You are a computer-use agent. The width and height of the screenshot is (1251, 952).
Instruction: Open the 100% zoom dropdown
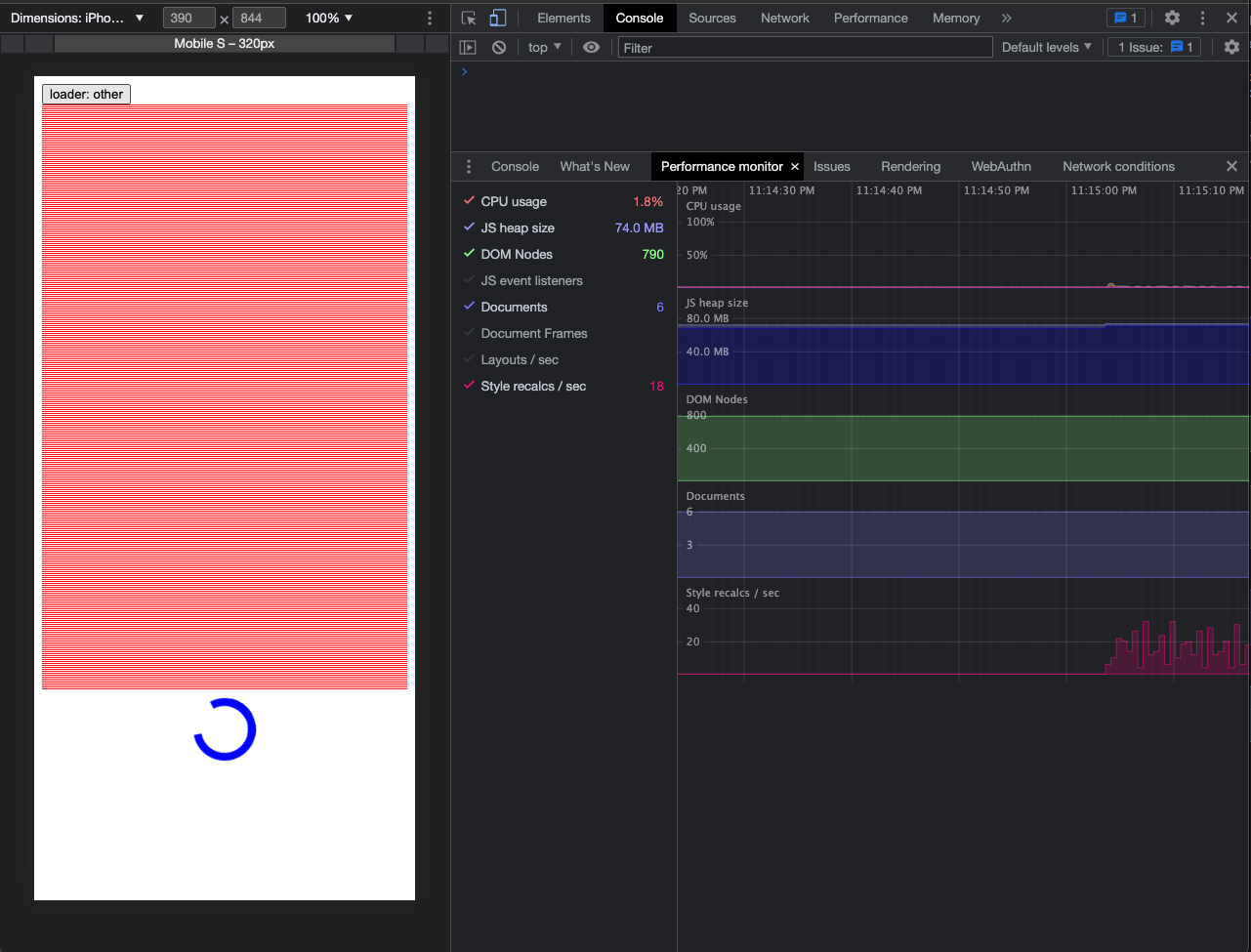329,18
